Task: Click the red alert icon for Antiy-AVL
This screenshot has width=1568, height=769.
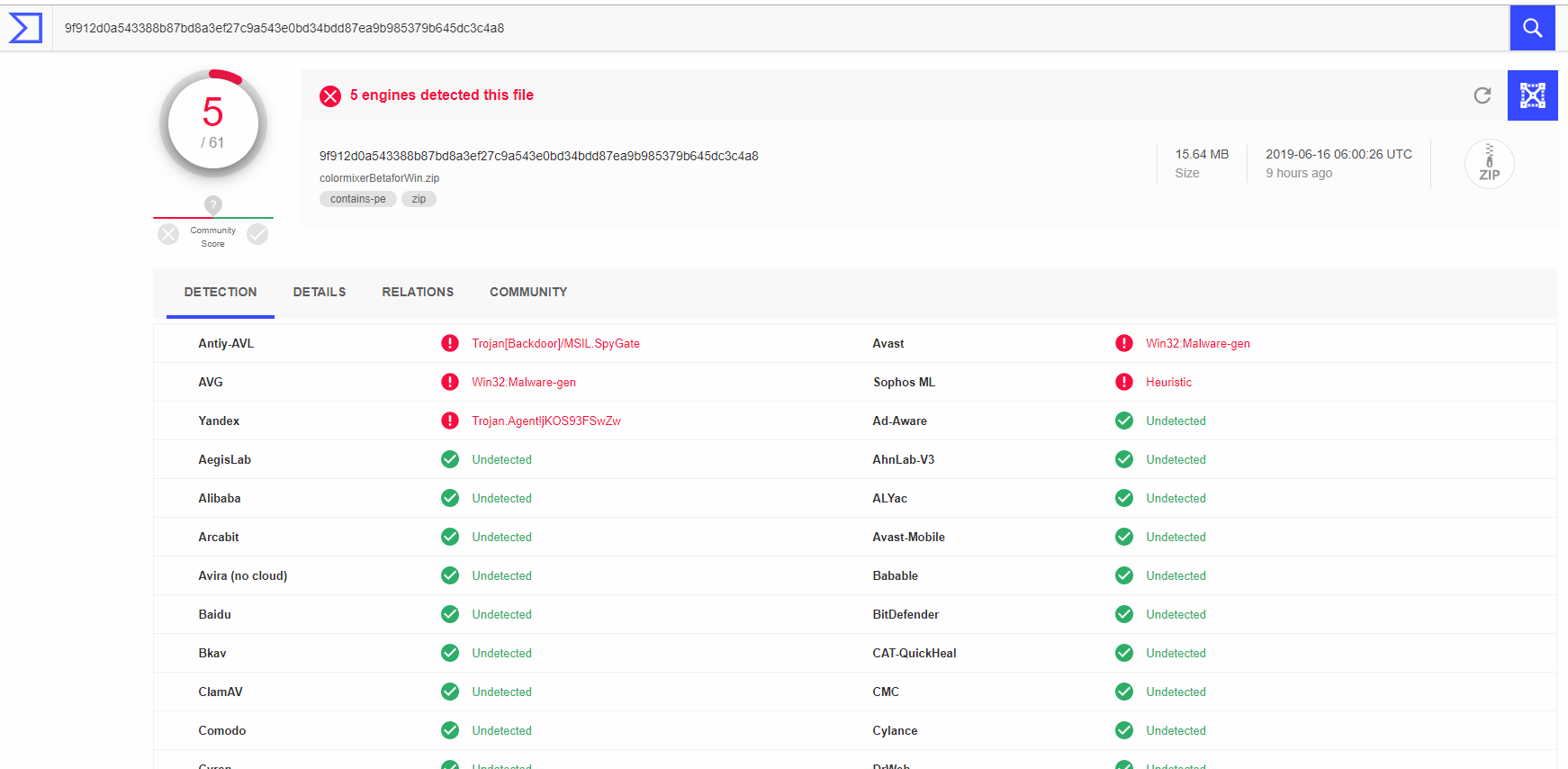Action: pyautogui.click(x=450, y=343)
